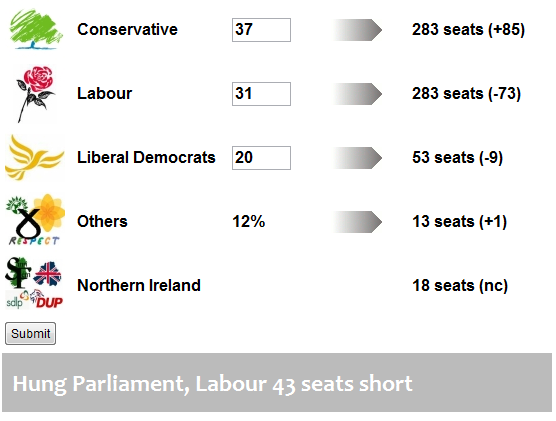Viewport: 556px width, 421px height.
Task: Click the arrow in the Labour row
Action: click(x=357, y=94)
